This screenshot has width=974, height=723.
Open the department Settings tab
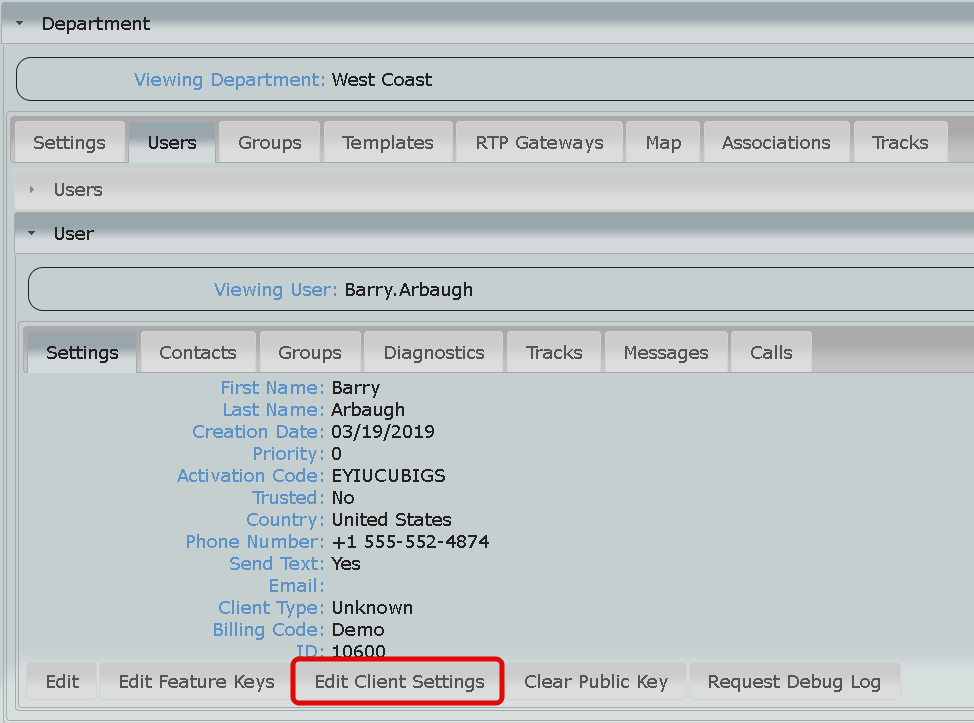[x=69, y=143]
